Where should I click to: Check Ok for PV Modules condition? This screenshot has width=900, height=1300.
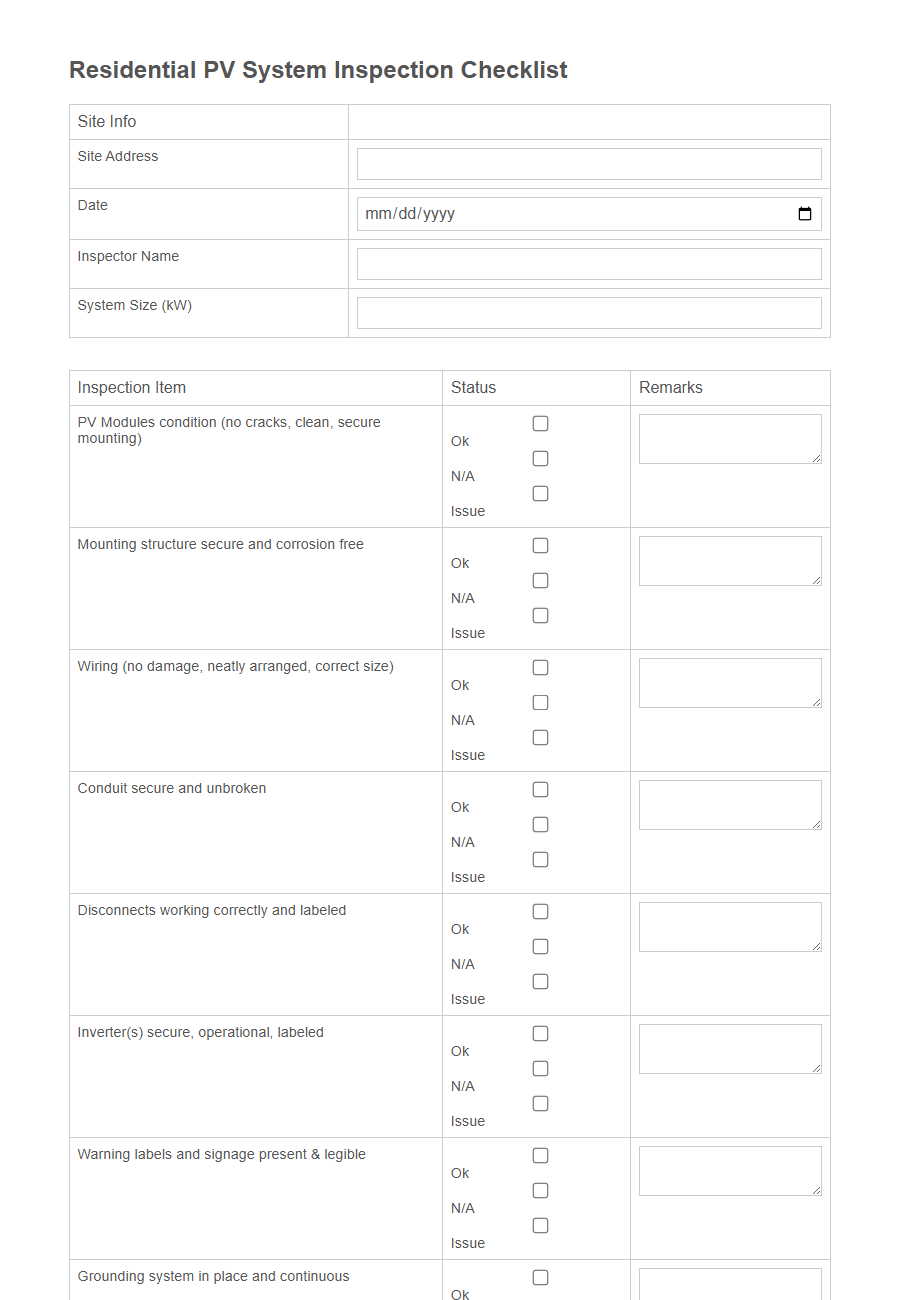tap(540, 423)
